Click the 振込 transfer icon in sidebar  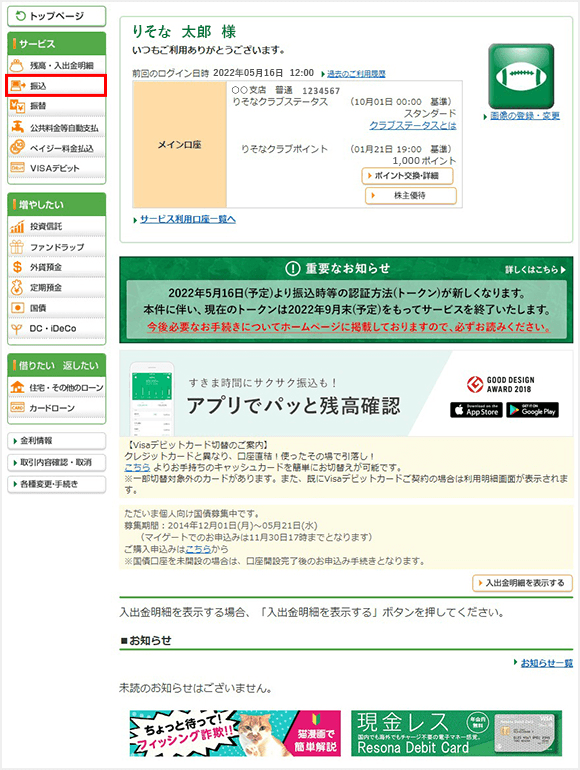coord(18,86)
